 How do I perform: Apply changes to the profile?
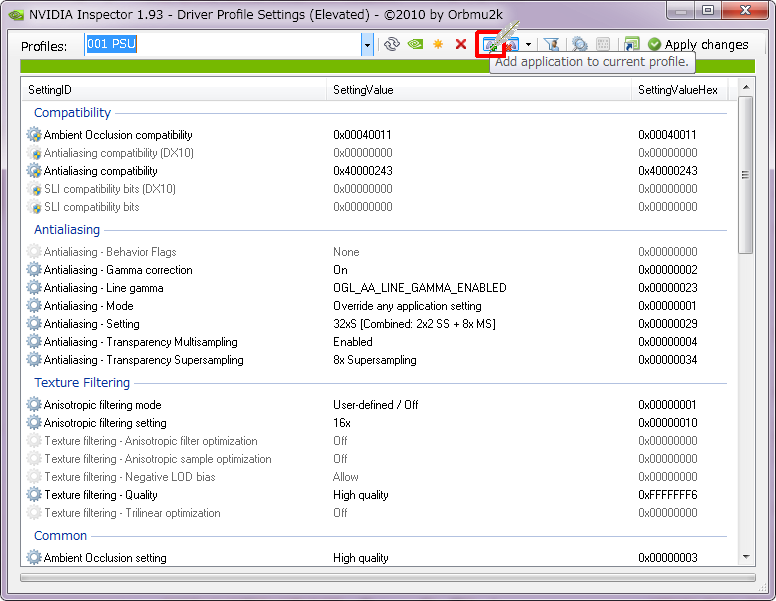click(x=698, y=45)
